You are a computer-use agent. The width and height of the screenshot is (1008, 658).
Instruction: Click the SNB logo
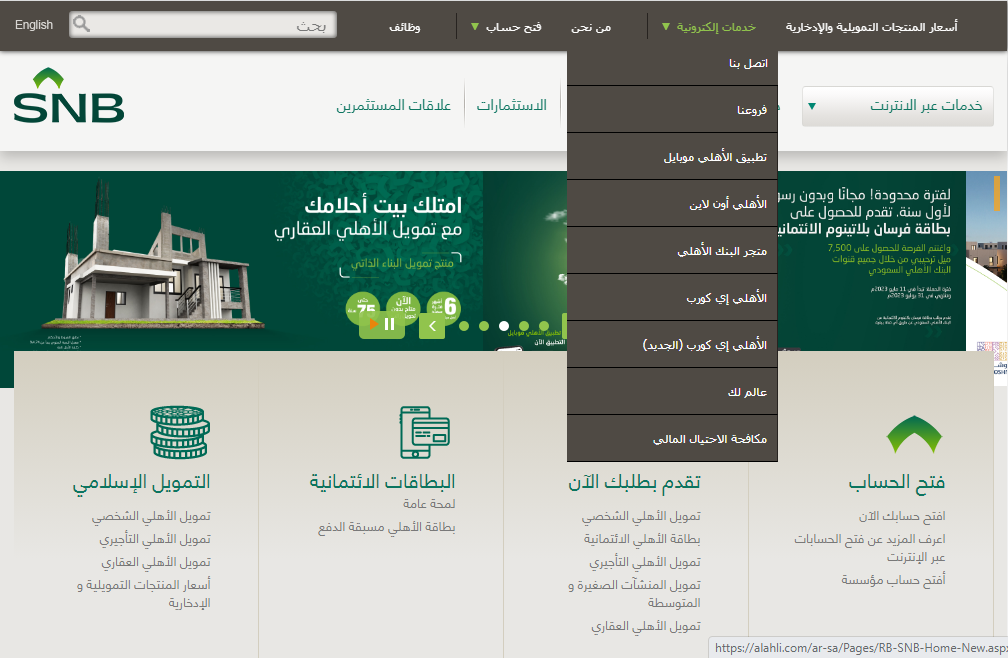[69, 96]
